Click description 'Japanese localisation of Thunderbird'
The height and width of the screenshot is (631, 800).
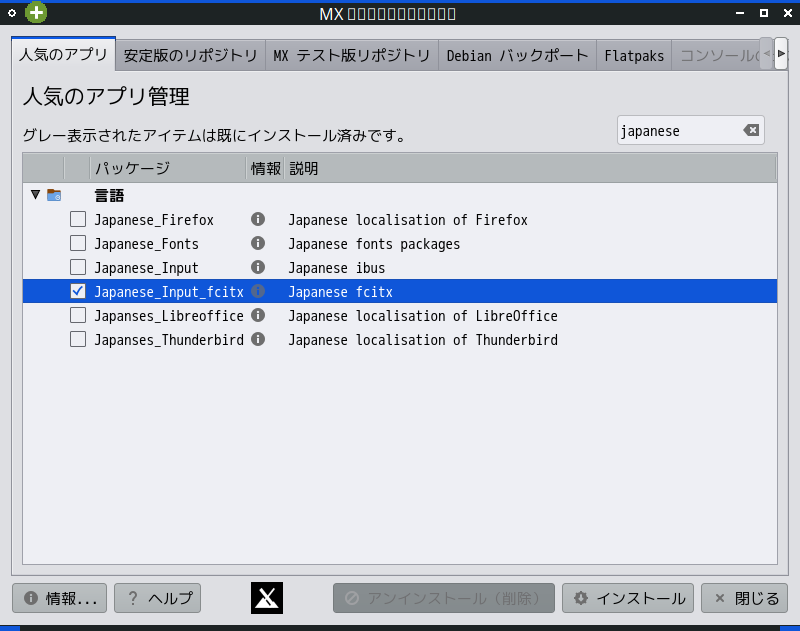coord(423,340)
